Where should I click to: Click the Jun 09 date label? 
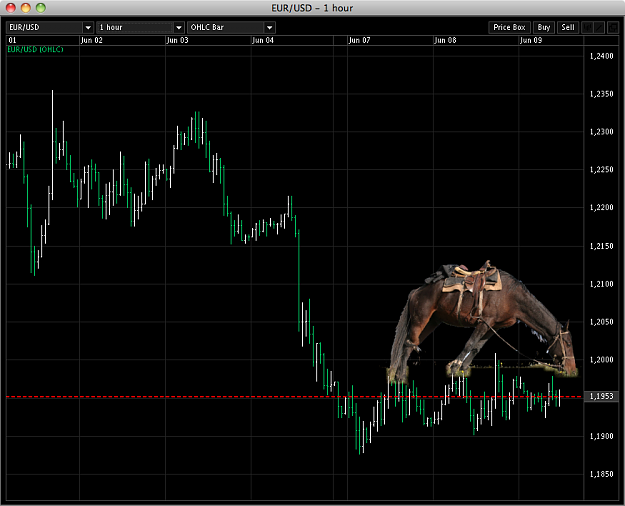[531, 40]
